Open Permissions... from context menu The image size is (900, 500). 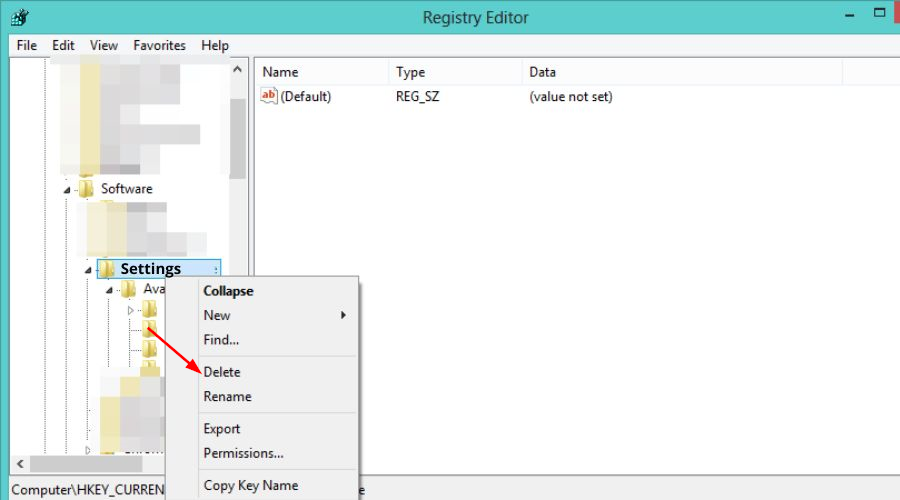click(x=243, y=453)
